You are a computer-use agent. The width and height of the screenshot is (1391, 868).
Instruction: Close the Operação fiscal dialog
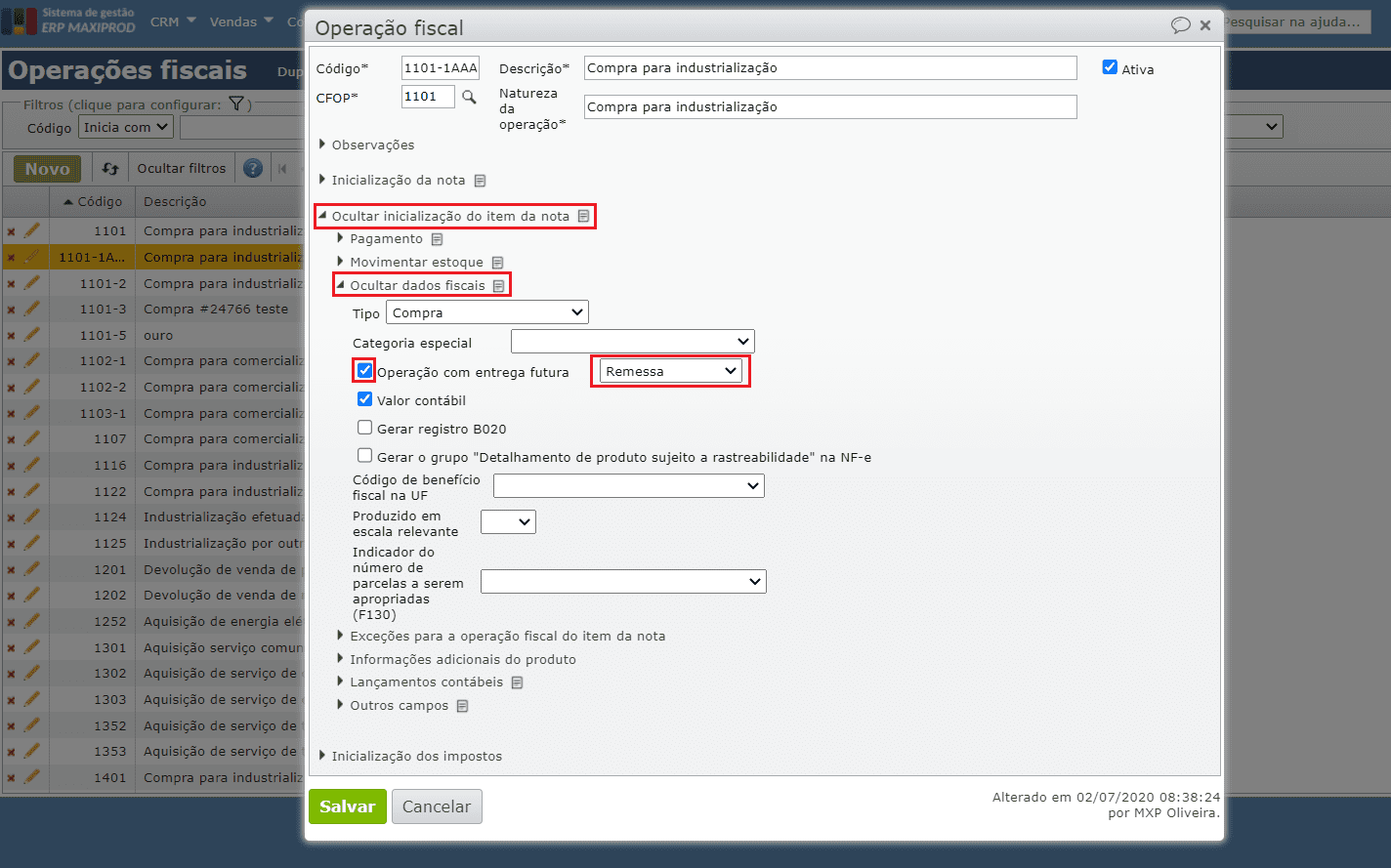(x=1205, y=25)
